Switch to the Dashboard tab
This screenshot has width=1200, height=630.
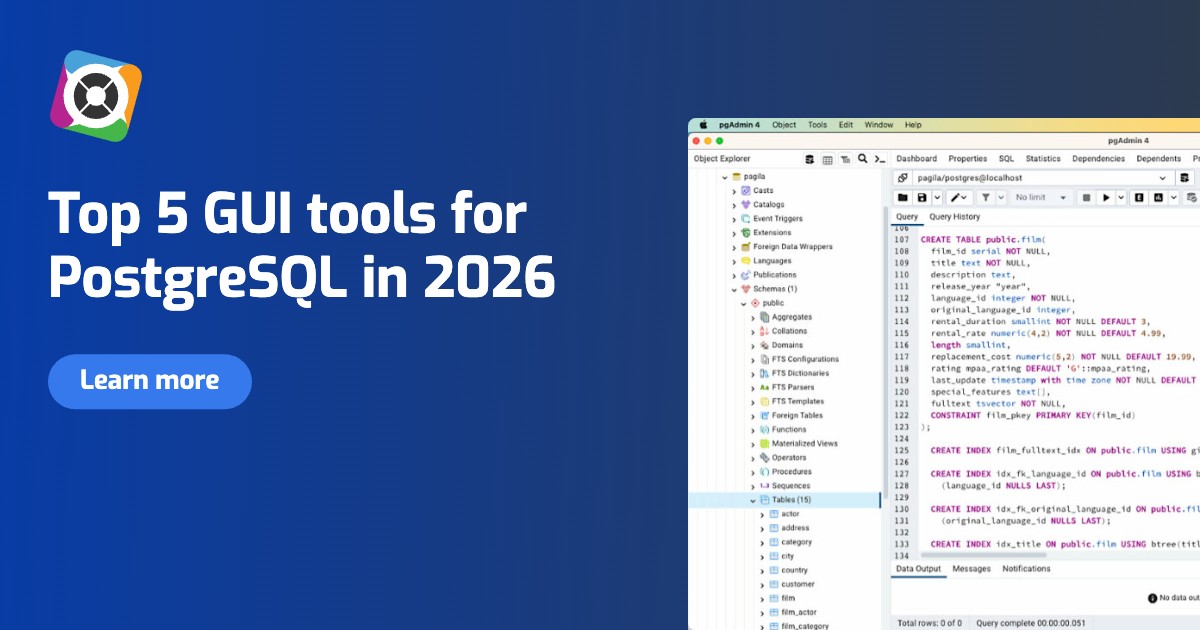click(x=916, y=159)
